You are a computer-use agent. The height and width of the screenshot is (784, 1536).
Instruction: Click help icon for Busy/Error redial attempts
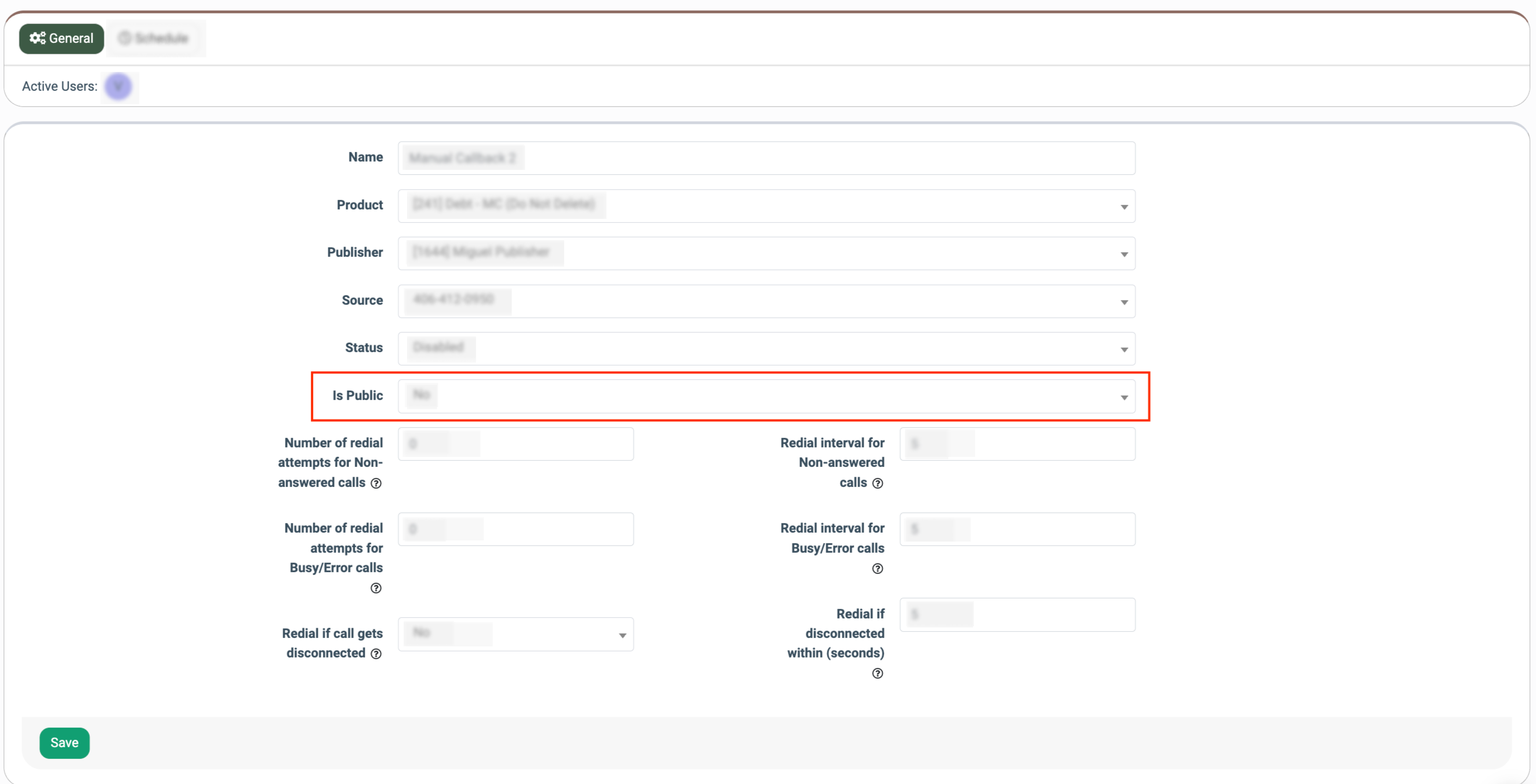(x=376, y=588)
